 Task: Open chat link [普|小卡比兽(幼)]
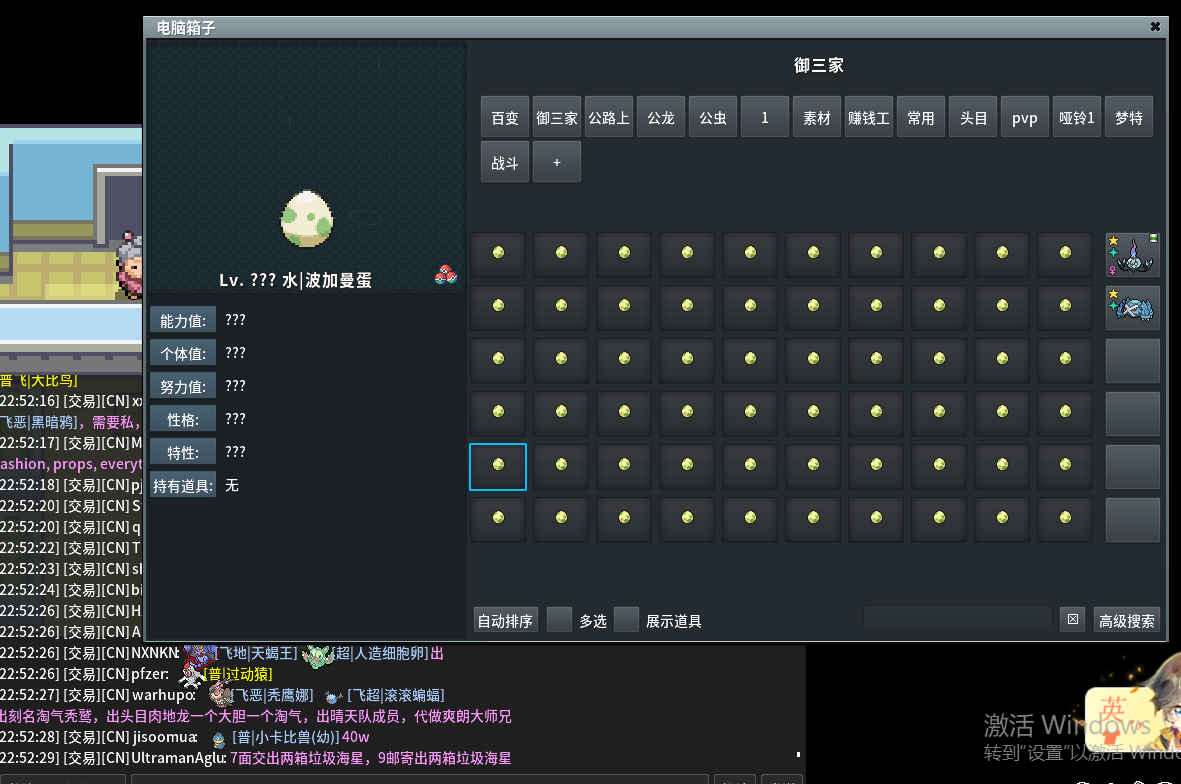pos(286,737)
